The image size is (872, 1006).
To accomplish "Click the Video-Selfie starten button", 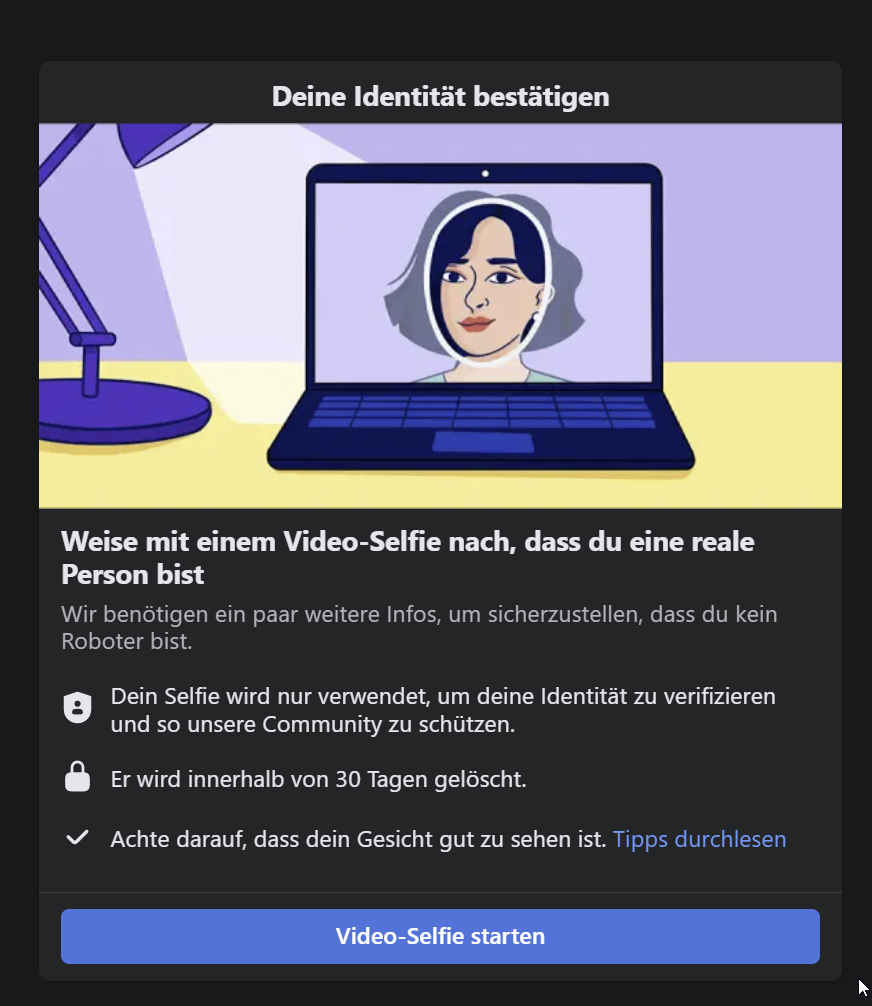I will [440, 936].
